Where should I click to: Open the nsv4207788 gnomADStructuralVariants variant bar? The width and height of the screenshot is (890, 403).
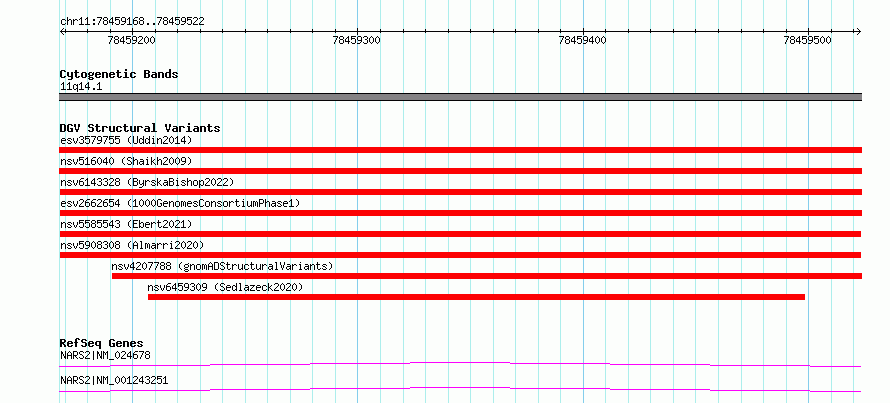pyautogui.click(x=487, y=276)
